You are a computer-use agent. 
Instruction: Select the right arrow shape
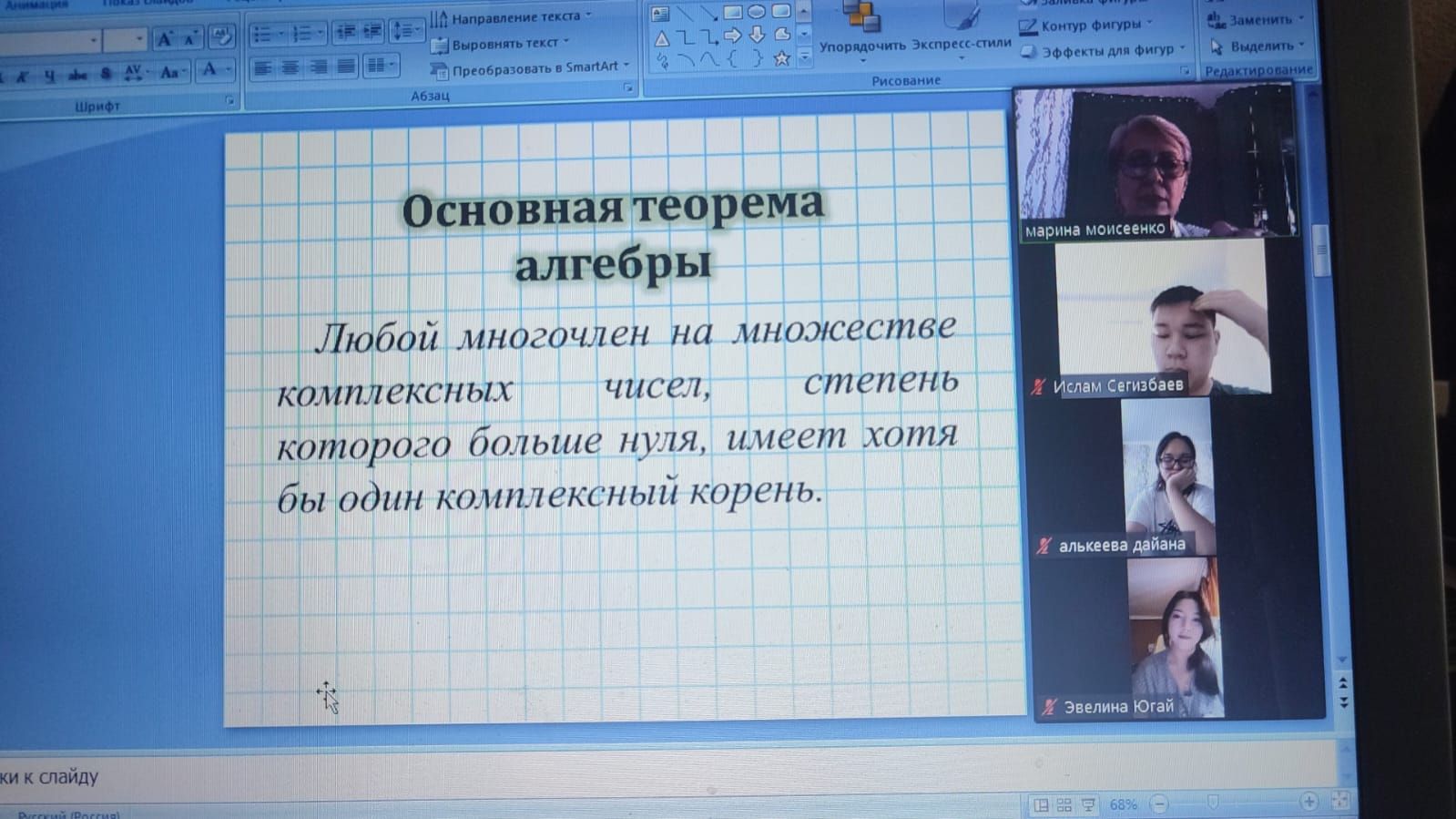(x=733, y=36)
